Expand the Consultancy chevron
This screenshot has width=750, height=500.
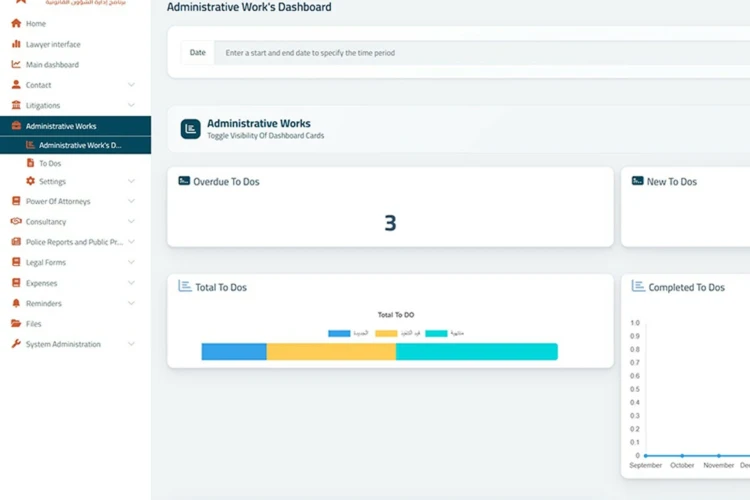click(x=131, y=221)
